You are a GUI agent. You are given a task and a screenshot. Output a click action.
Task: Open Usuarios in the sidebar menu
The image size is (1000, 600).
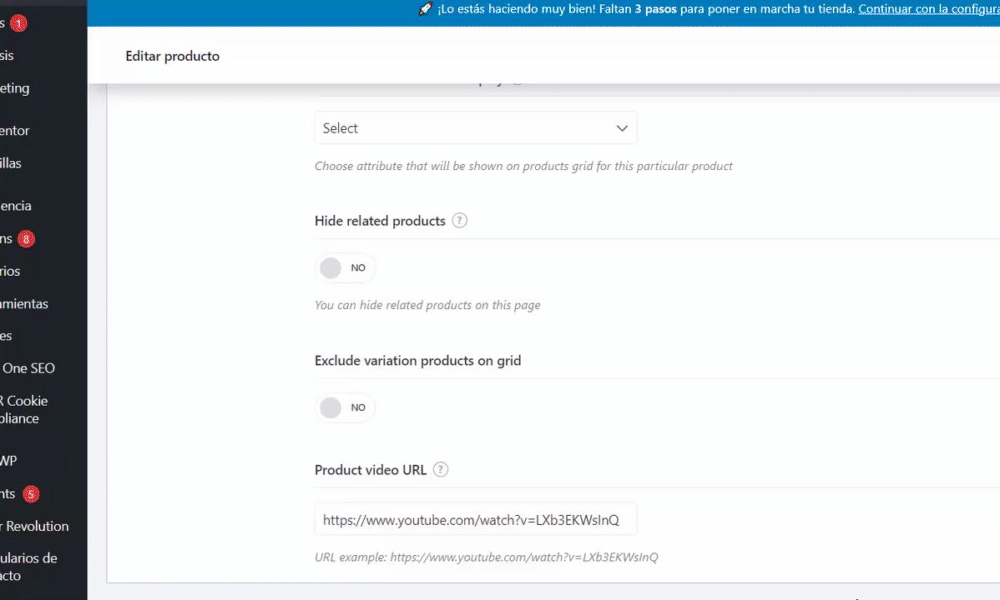[10, 271]
